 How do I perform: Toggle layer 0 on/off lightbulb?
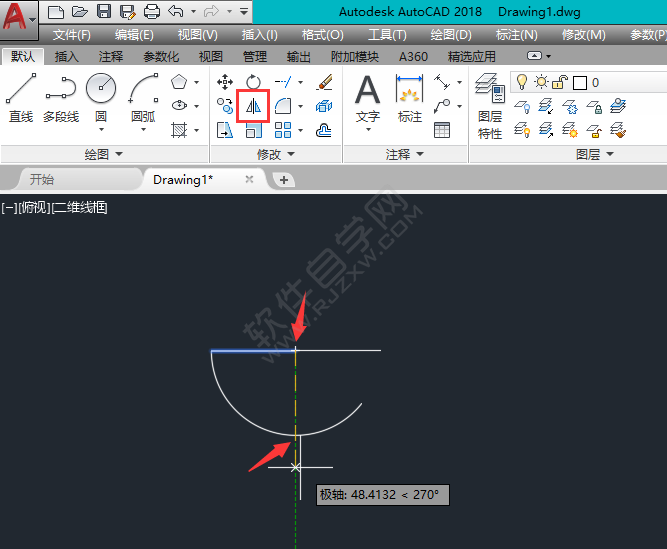pyautogui.click(x=522, y=82)
